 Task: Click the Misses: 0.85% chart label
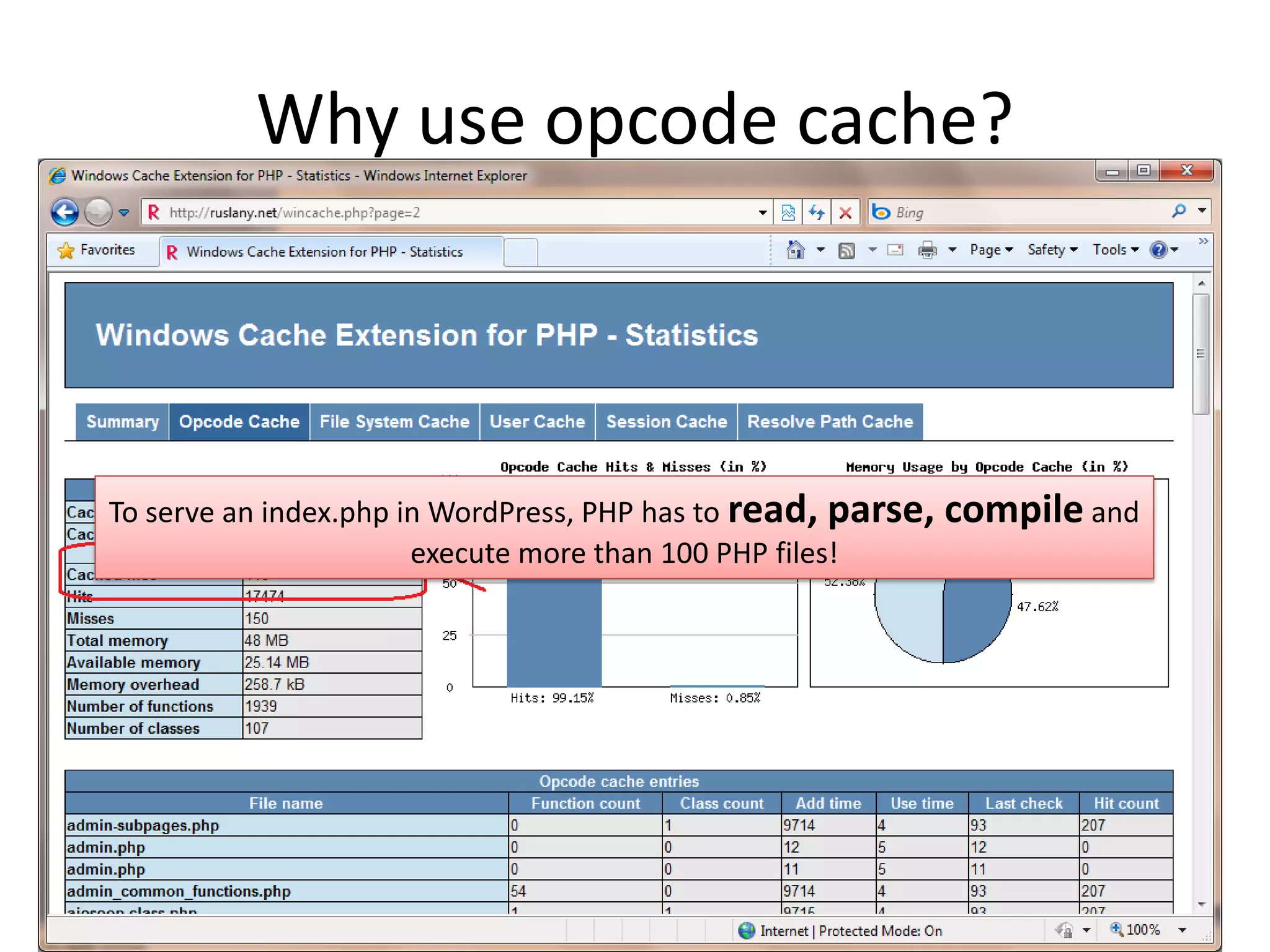tap(715, 698)
